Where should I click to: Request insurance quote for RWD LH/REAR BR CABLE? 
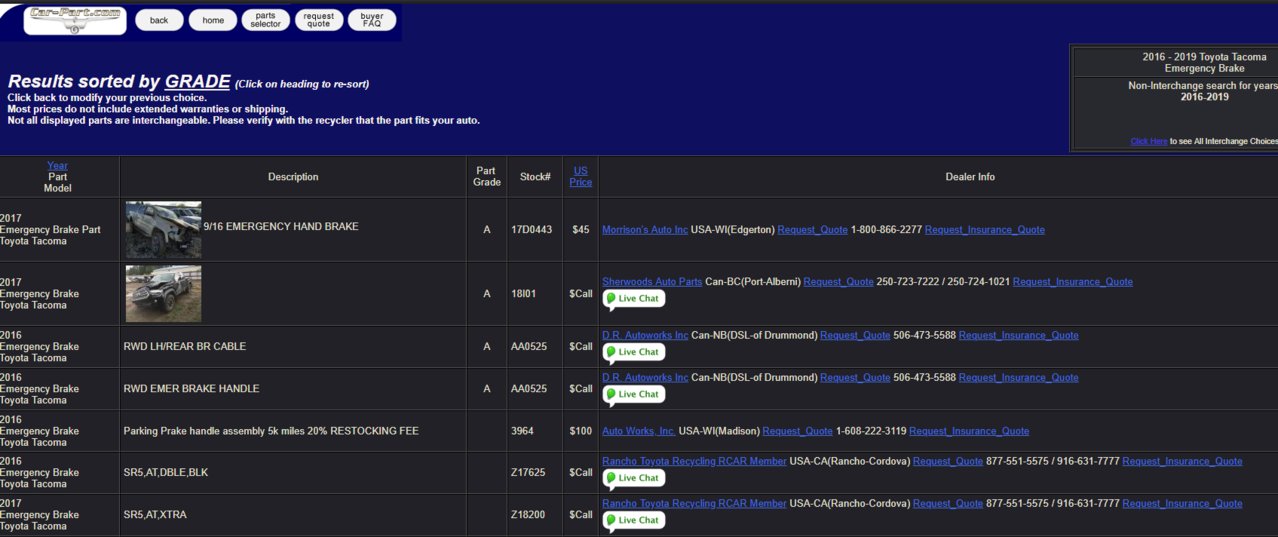[1019, 336]
